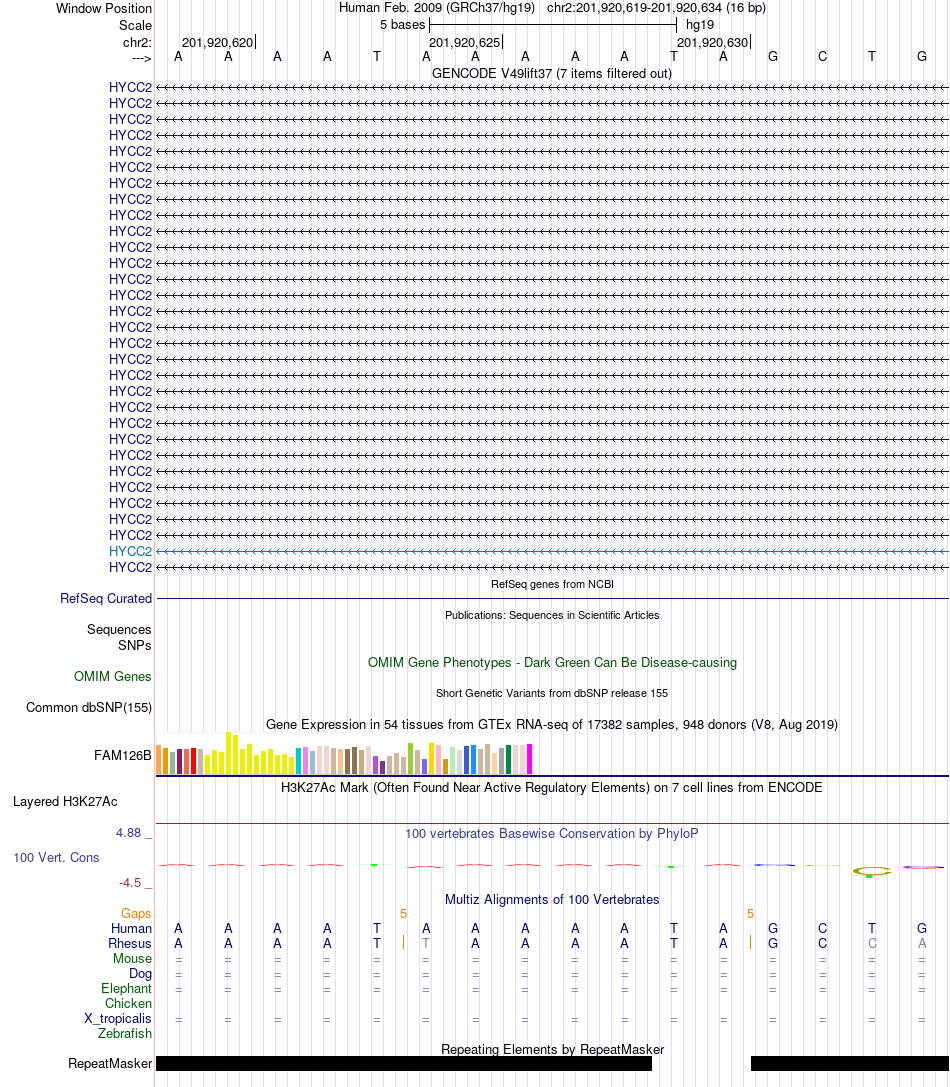Click the Zebrafish species label
Screen dimensions: 950x1087
125,1034
